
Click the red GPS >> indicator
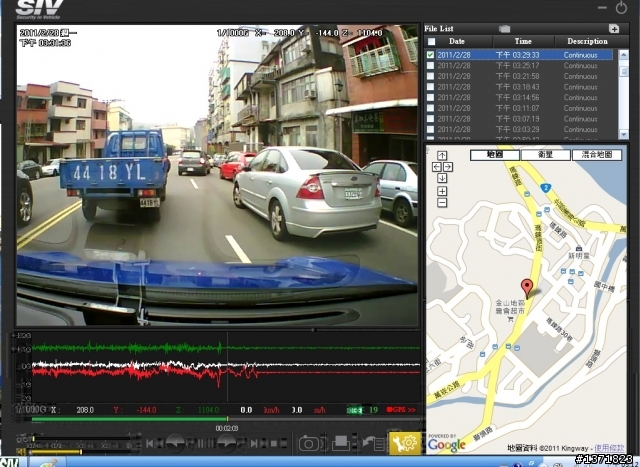tap(401, 409)
